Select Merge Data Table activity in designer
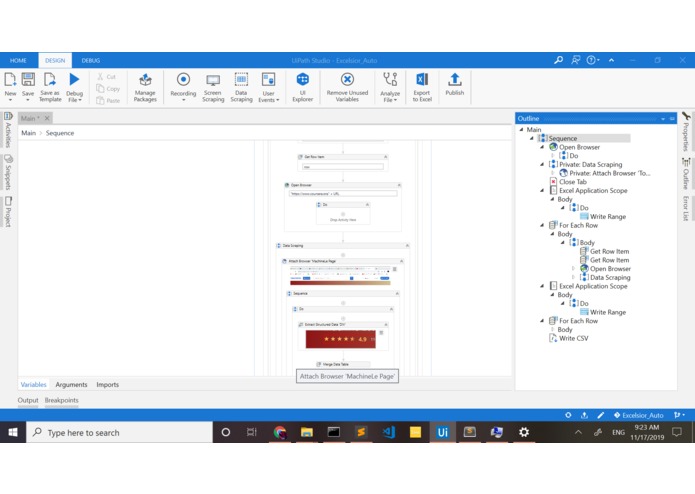The image size is (695, 494). point(344,364)
